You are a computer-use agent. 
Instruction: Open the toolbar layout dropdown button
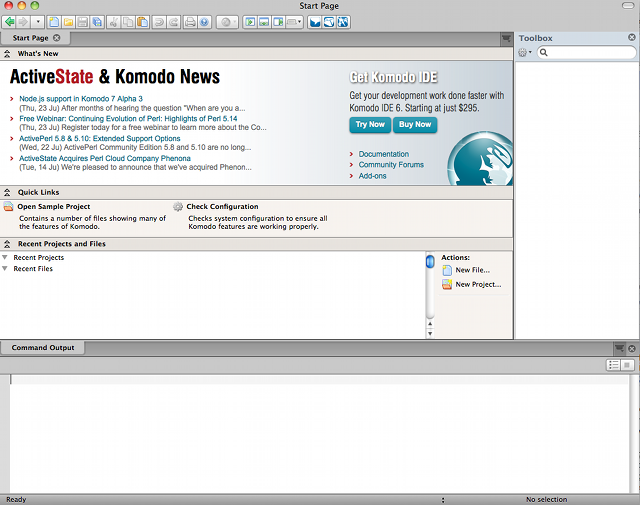click(x=294, y=22)
